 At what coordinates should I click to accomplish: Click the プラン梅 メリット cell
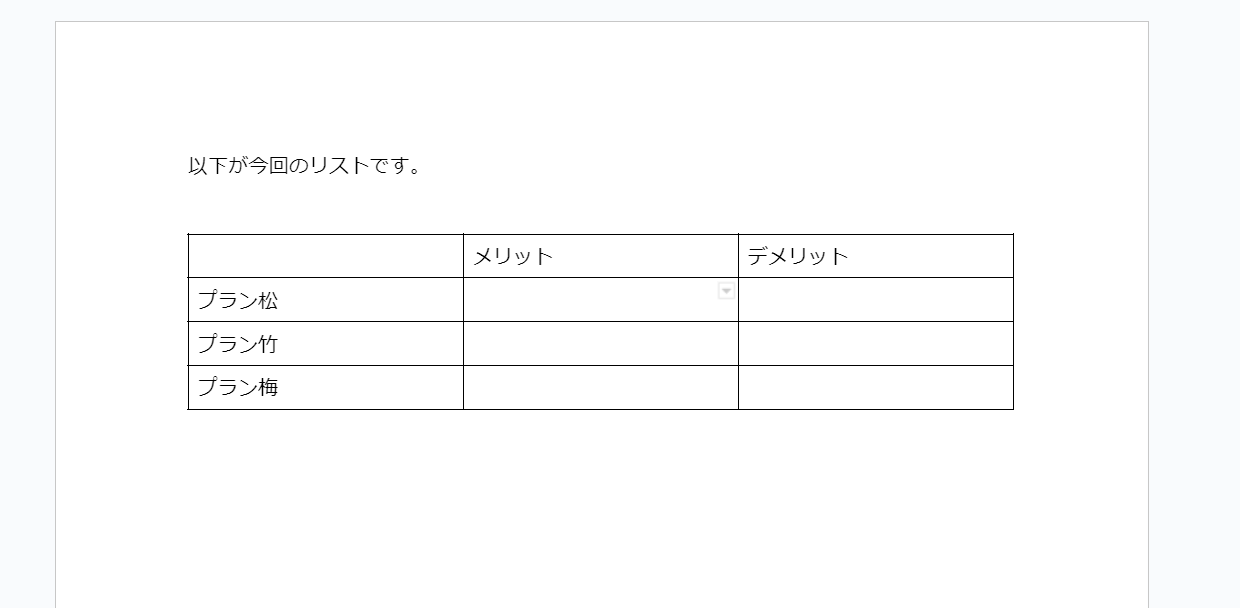(x=600, y=388)
